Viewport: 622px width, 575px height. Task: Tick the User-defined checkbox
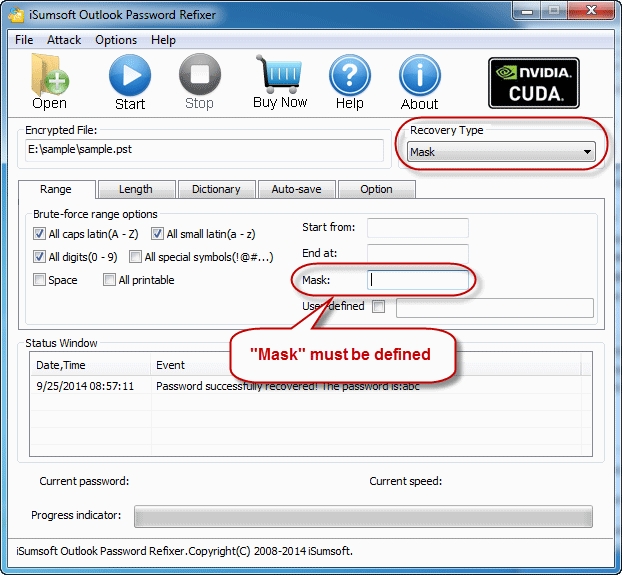click(378, 307)
